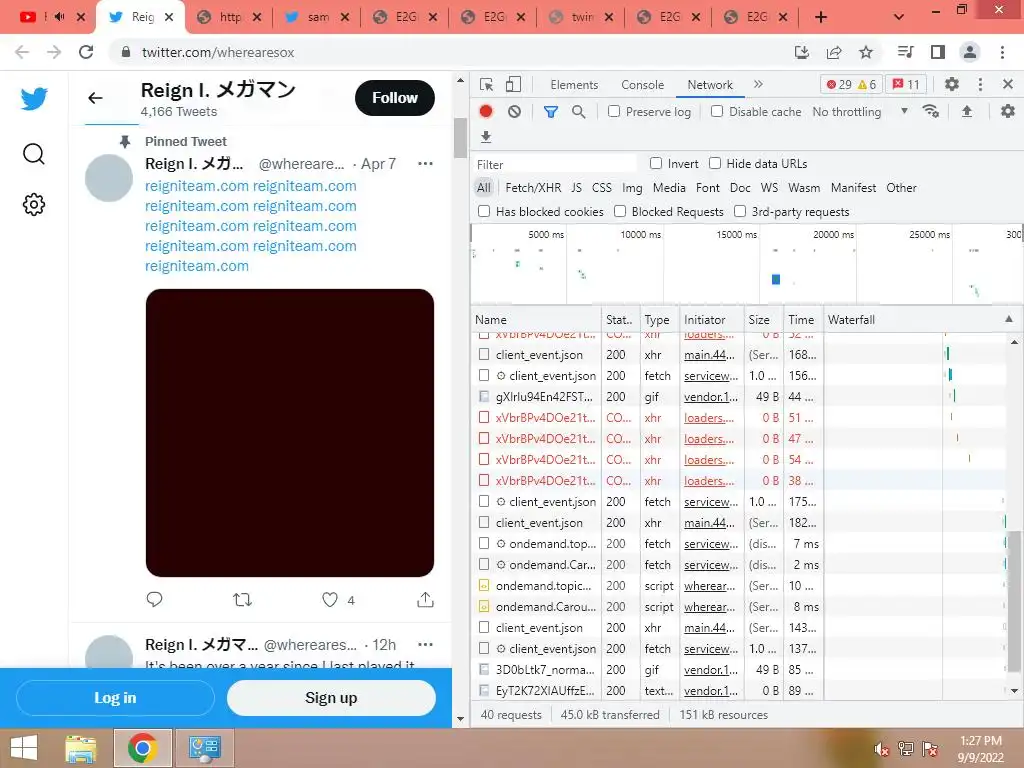Open the pinned tweet dark image

pyautogui.click(x=290, y=433)
